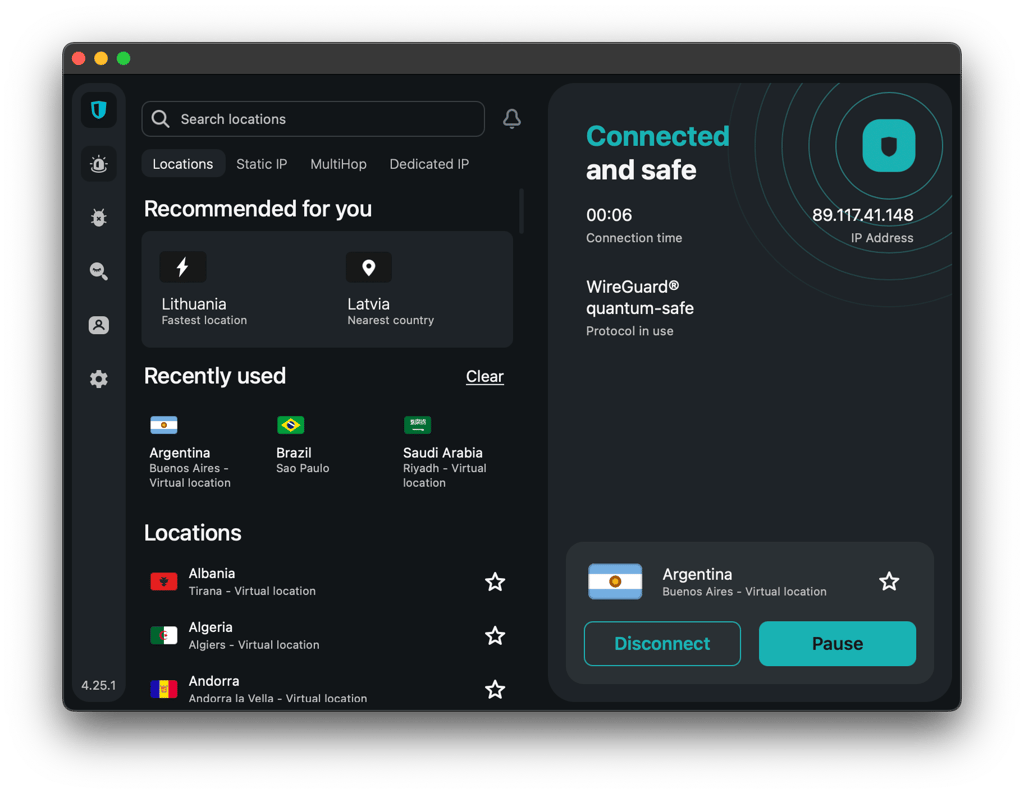
Task: Click the Disconnect button
Action: 662,644
